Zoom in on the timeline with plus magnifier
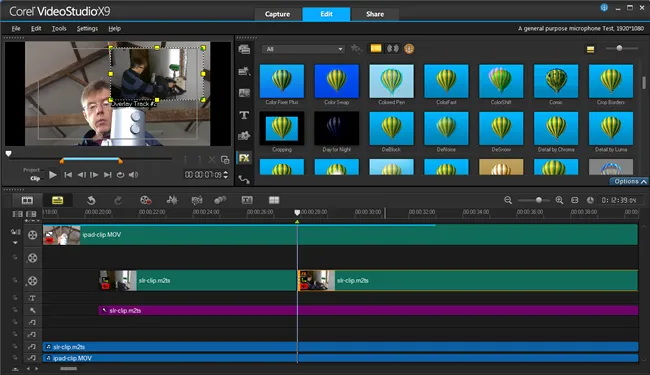The image size is (650, 375). (559, 200)
